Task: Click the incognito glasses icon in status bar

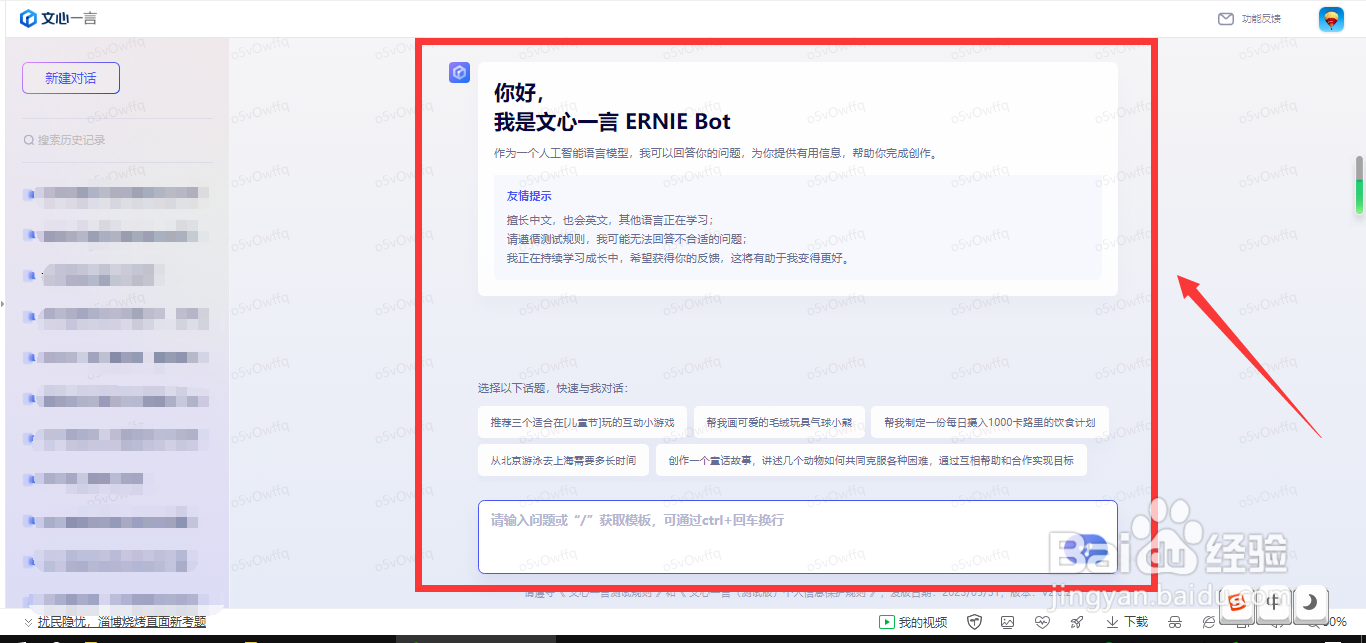Action: pos(1174,622)
